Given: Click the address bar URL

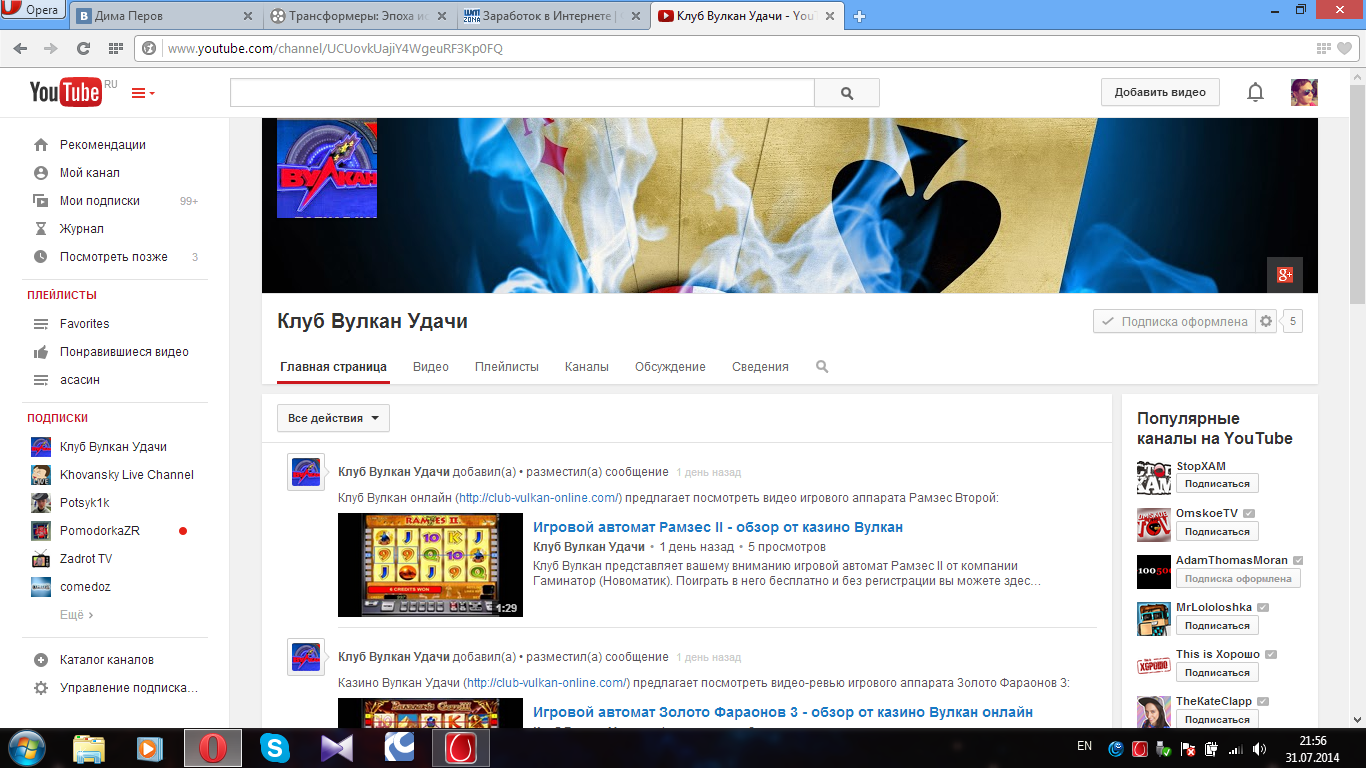Looking at the screenshot, I should [335, 48].
